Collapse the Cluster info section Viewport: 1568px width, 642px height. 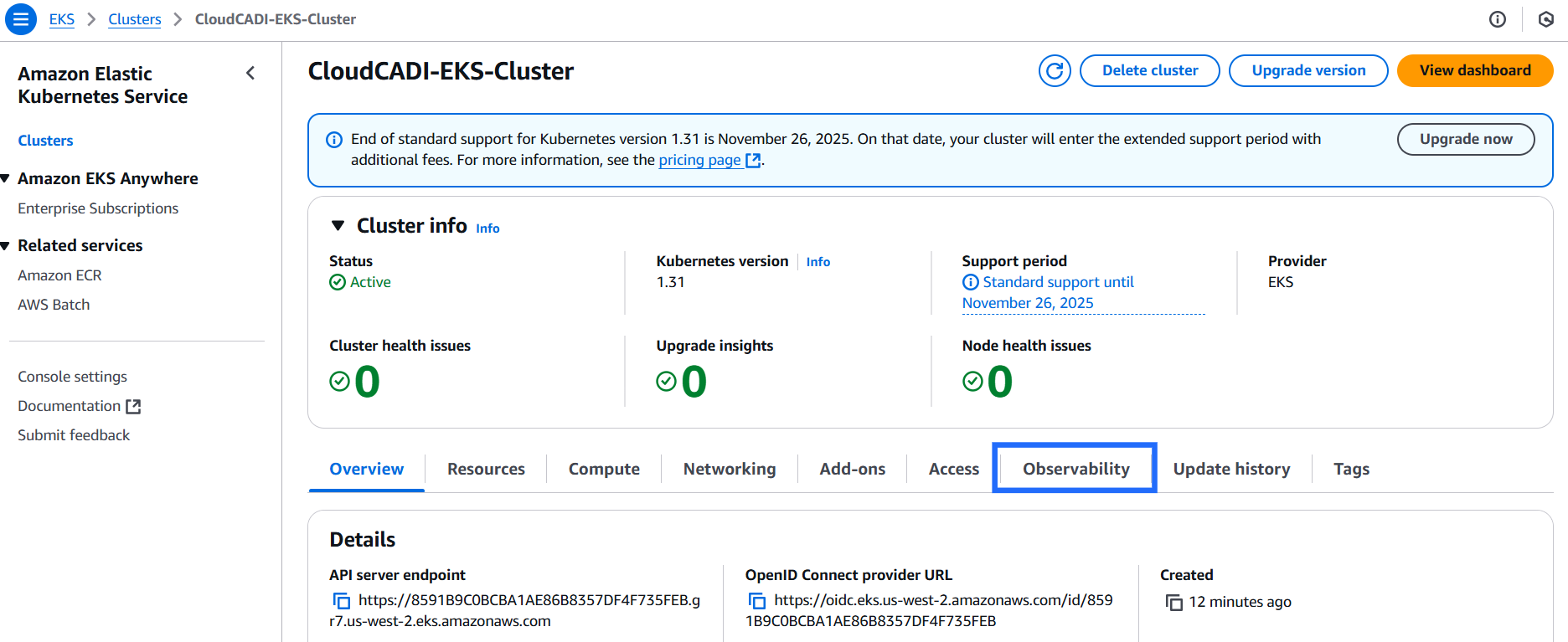[338, 225]
